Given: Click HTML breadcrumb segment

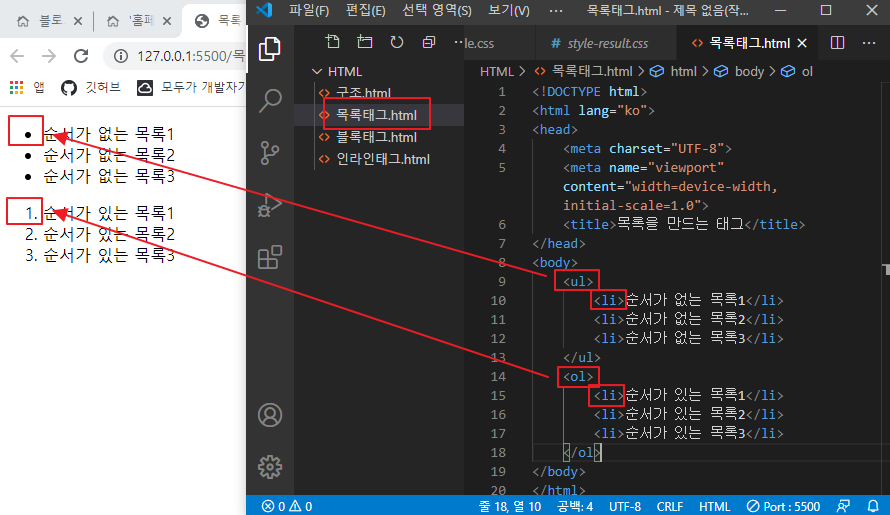Looking at the screenshot, I should pyautogui.click(x=497, y=72).
